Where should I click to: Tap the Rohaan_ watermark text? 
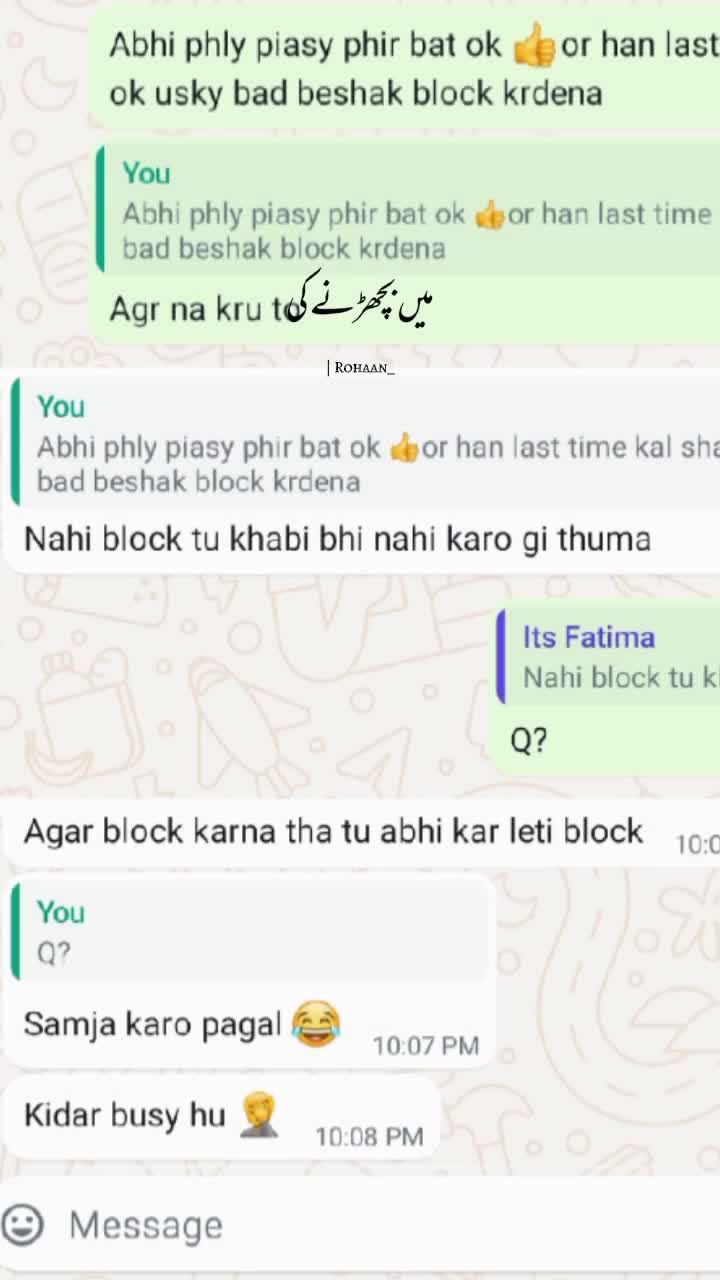click(x=362, y=368)
